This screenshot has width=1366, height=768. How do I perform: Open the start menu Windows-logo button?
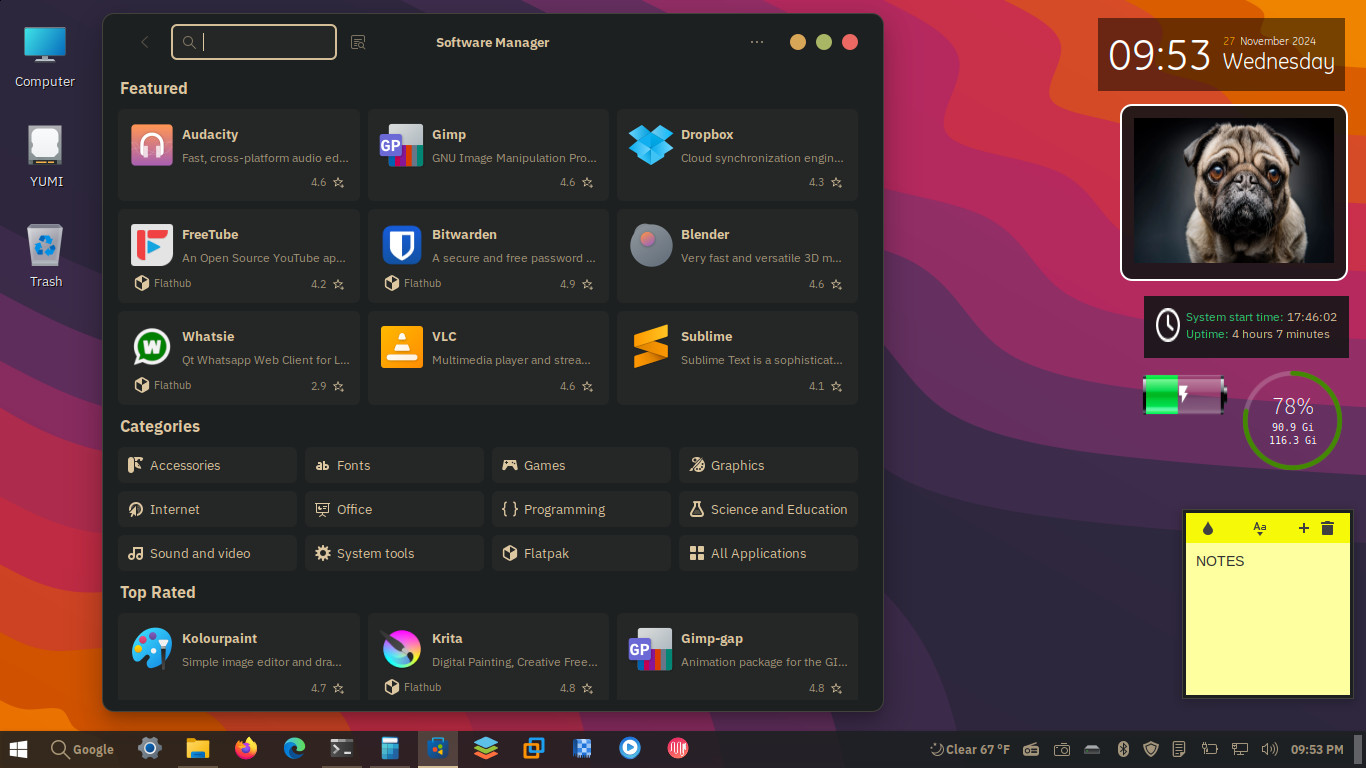(19, 748)
